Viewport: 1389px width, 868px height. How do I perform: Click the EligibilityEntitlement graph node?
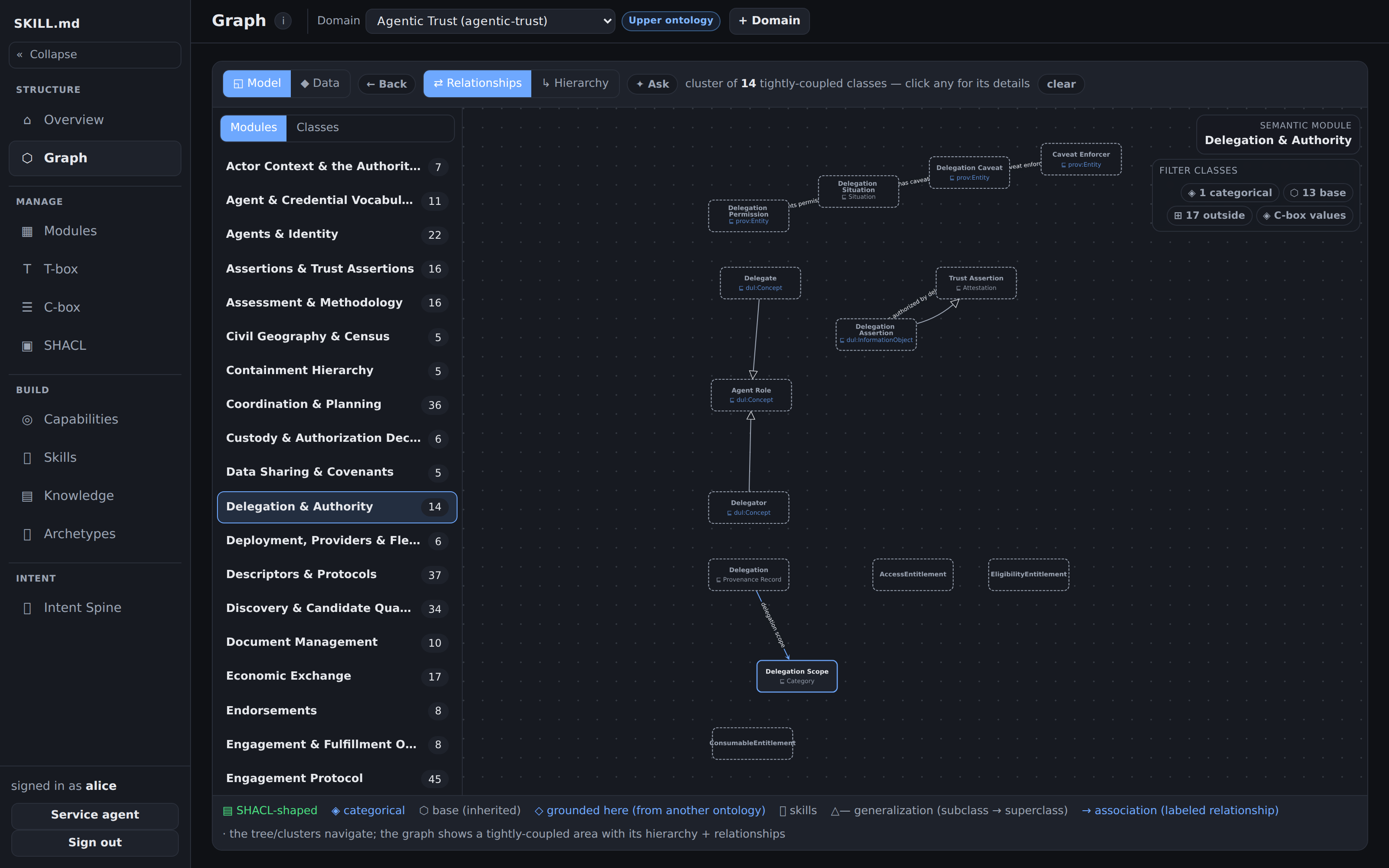(1028, 575)
